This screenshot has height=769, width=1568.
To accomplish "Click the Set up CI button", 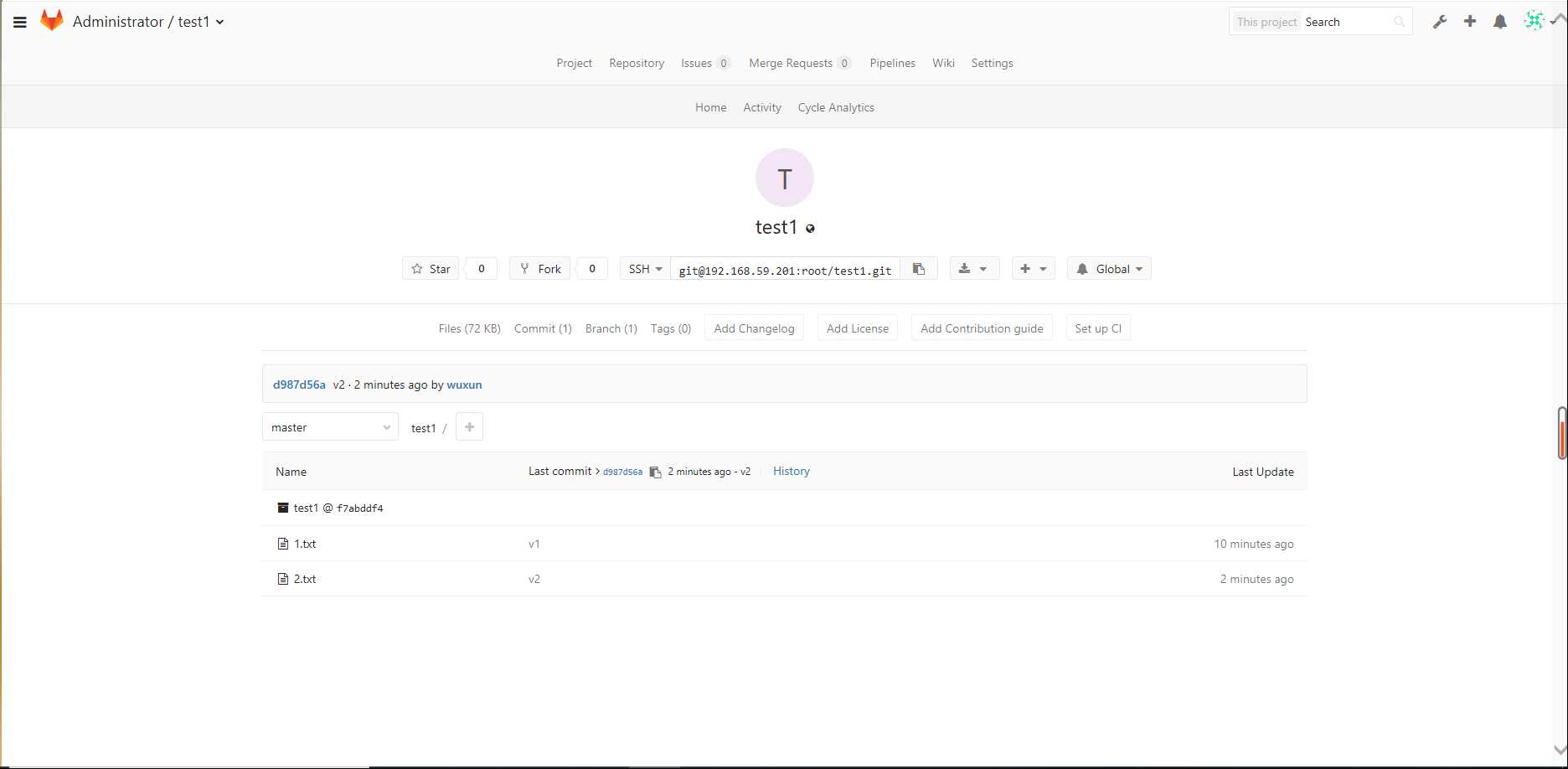I will (x=1098, y=328).
